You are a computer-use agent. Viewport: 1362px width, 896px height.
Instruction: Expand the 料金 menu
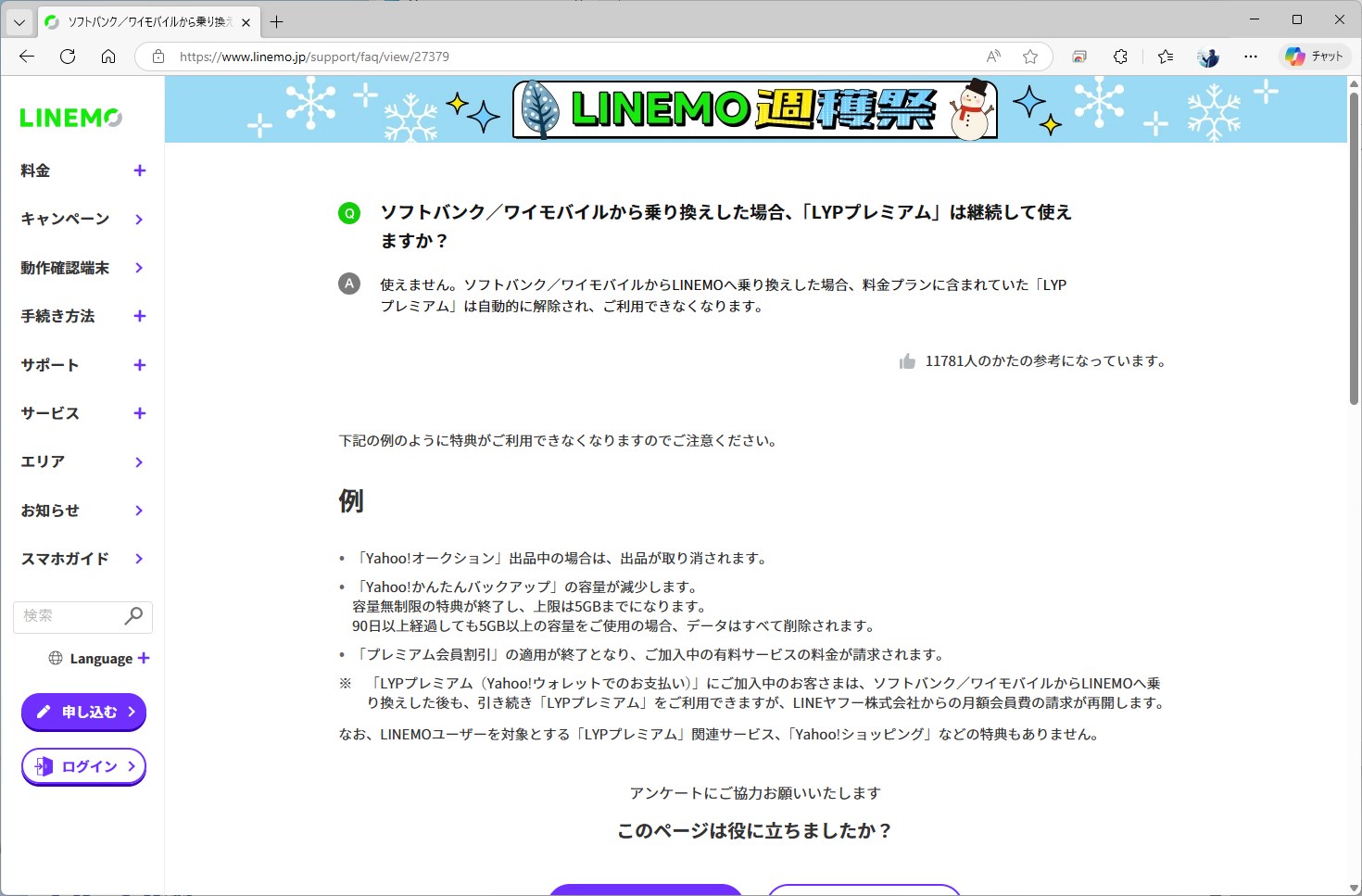(x=82, y=170)
